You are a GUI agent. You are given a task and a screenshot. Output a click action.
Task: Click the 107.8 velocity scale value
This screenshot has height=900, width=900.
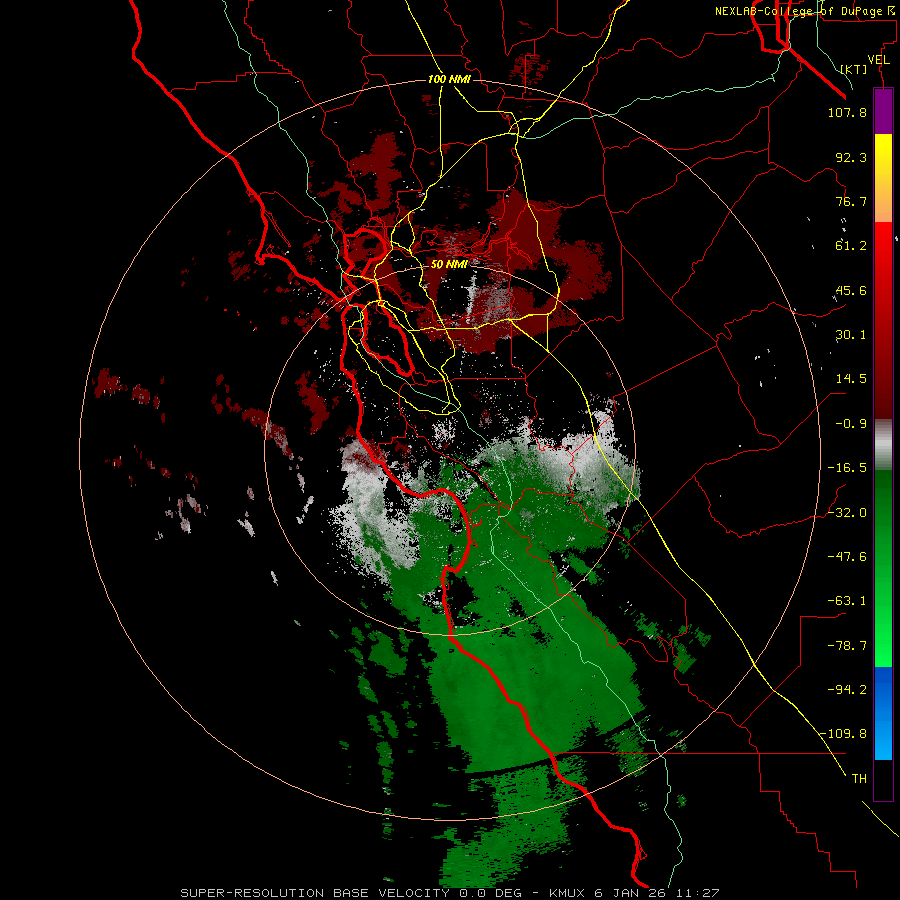point(847,112)
